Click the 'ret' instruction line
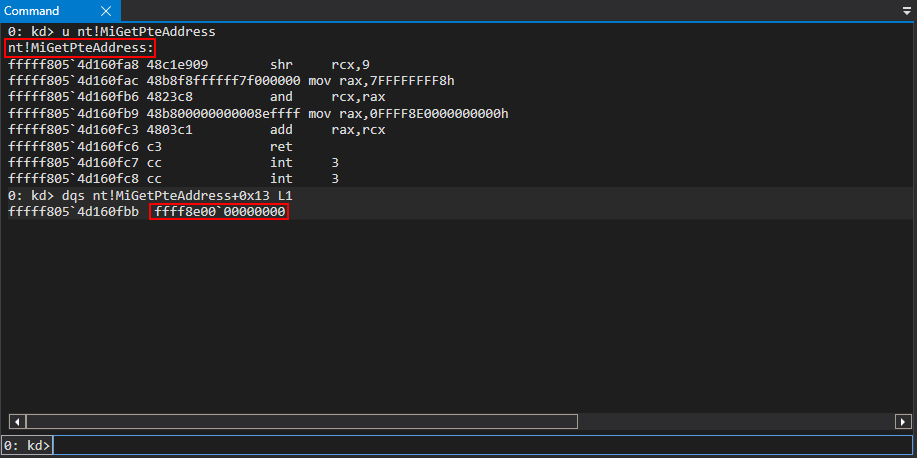 point(280,146)
